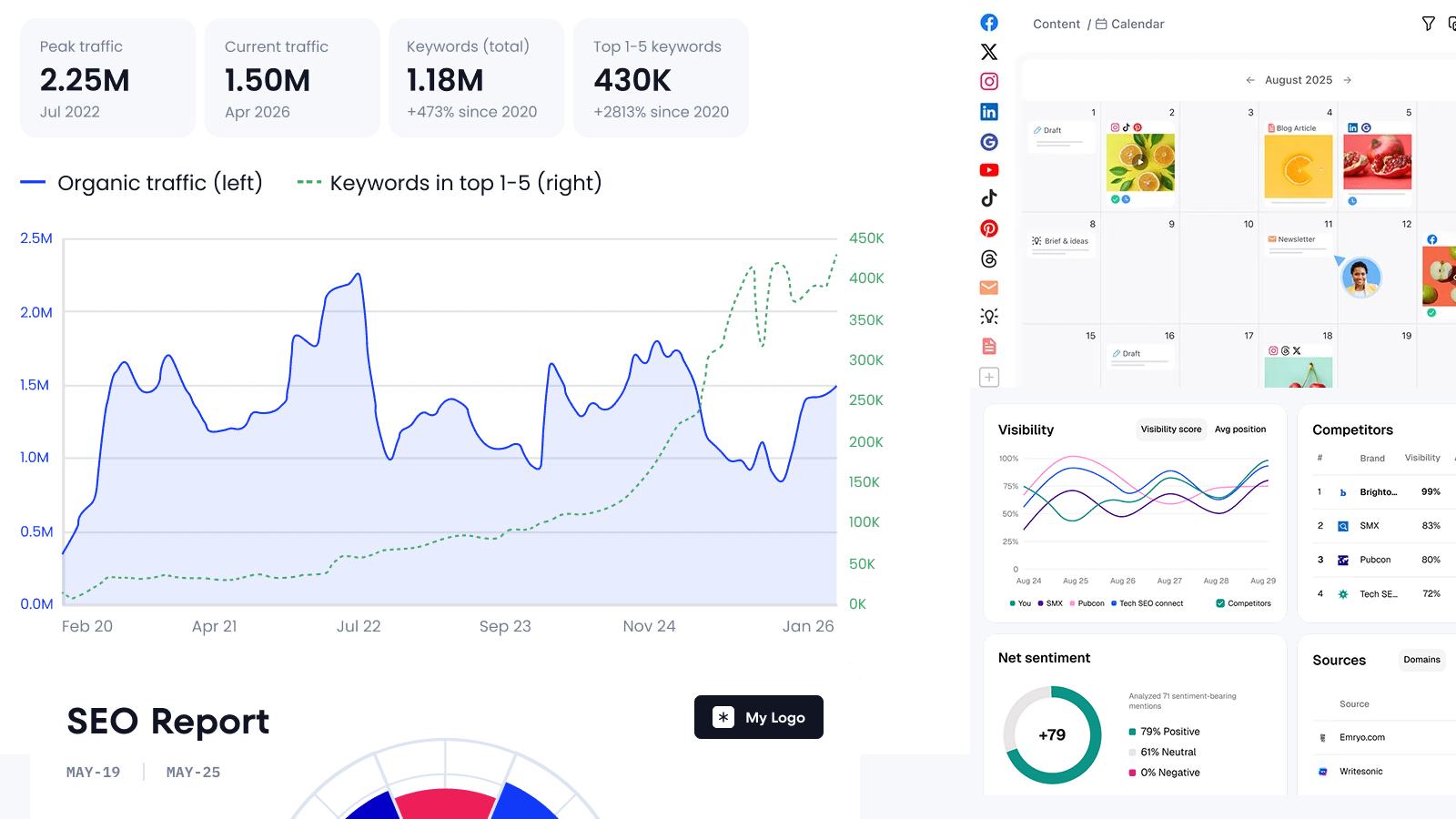Click the asterisk icon in My Logo button
The height and width of the screenshot is (819, 1456).
(x=723, y=717)
